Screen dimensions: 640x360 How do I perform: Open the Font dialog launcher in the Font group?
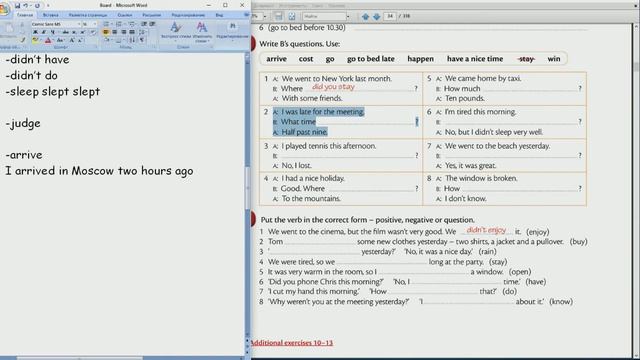coord(96,47)
